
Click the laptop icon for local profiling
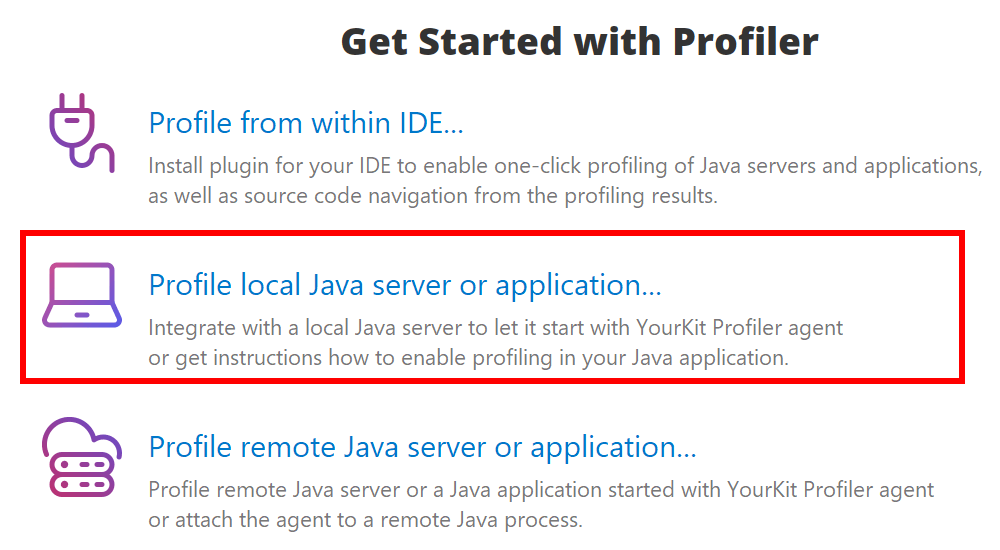pyautogui.click(x=82, y=295)
